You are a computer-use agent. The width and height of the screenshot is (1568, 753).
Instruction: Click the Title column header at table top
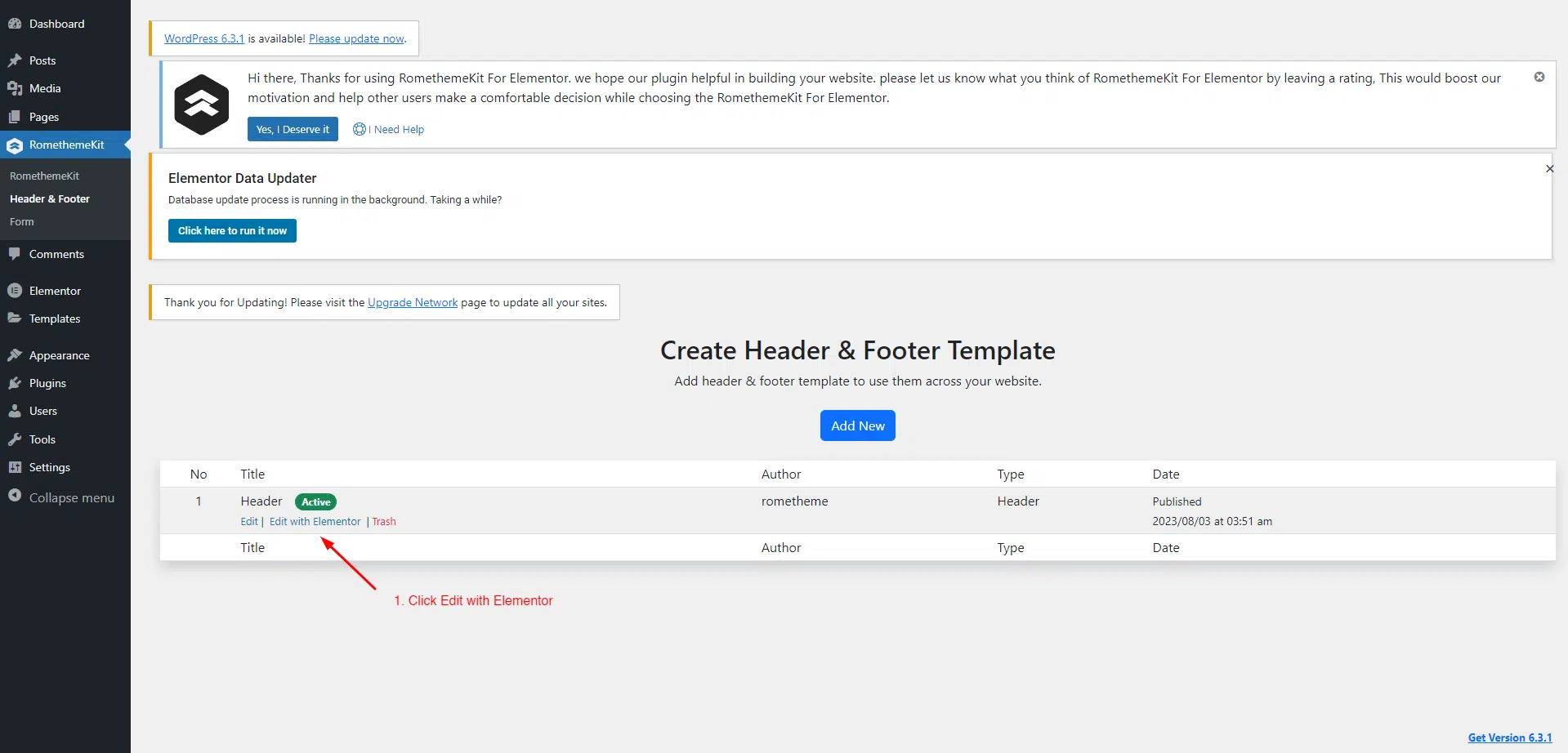[x=252, y=474]
